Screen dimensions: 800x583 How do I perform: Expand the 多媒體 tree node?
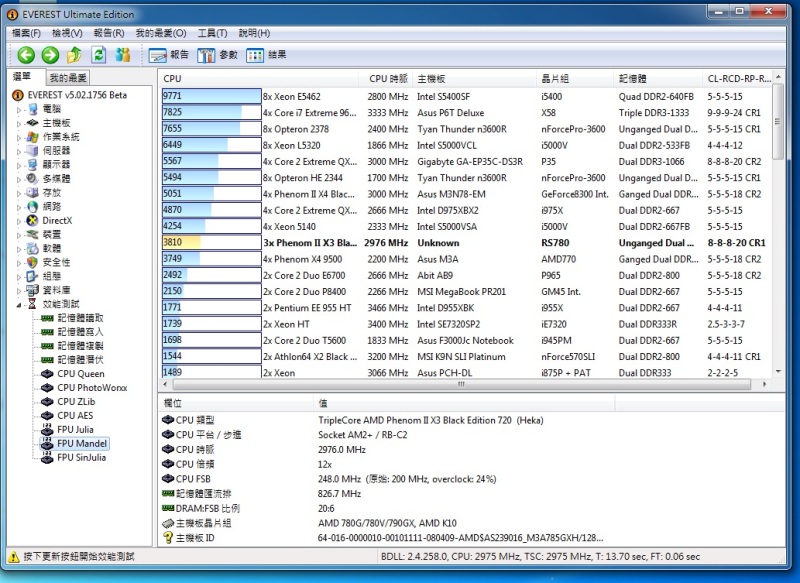19,179
